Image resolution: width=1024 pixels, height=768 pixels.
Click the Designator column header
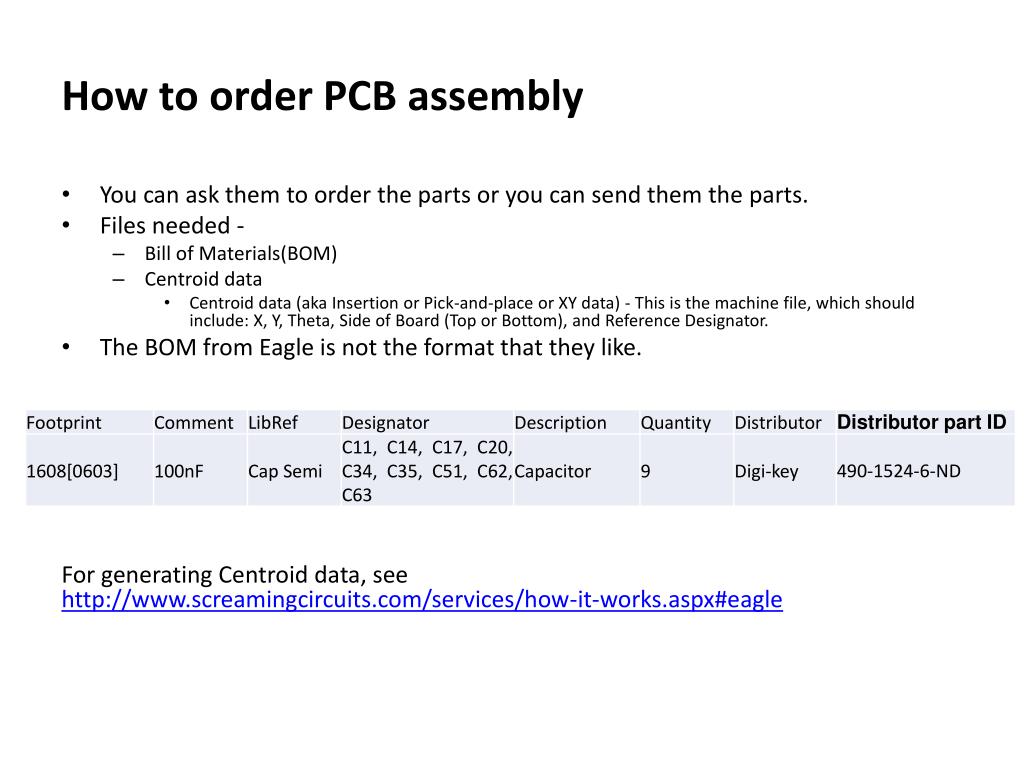tap(385, 423)
